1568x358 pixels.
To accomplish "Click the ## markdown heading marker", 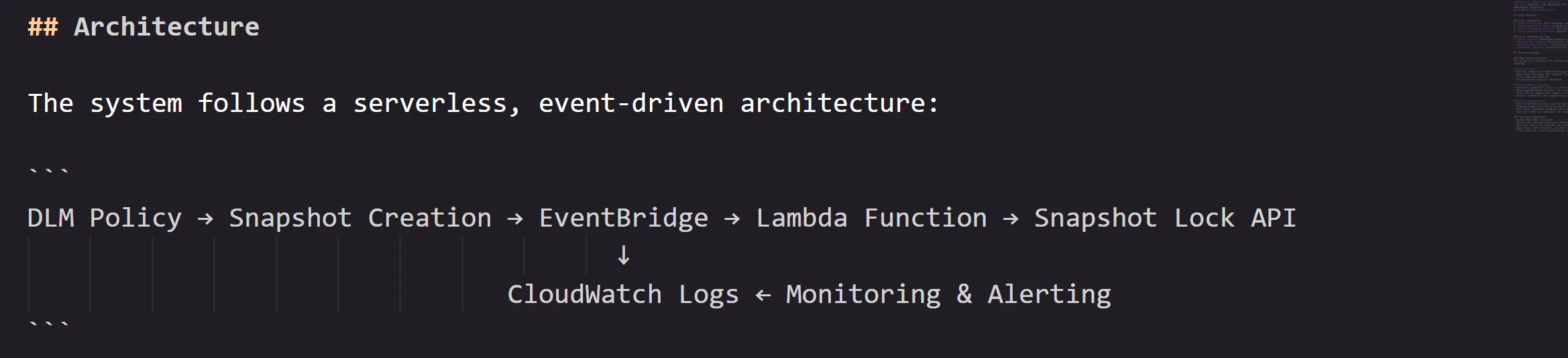I will 43,27.
